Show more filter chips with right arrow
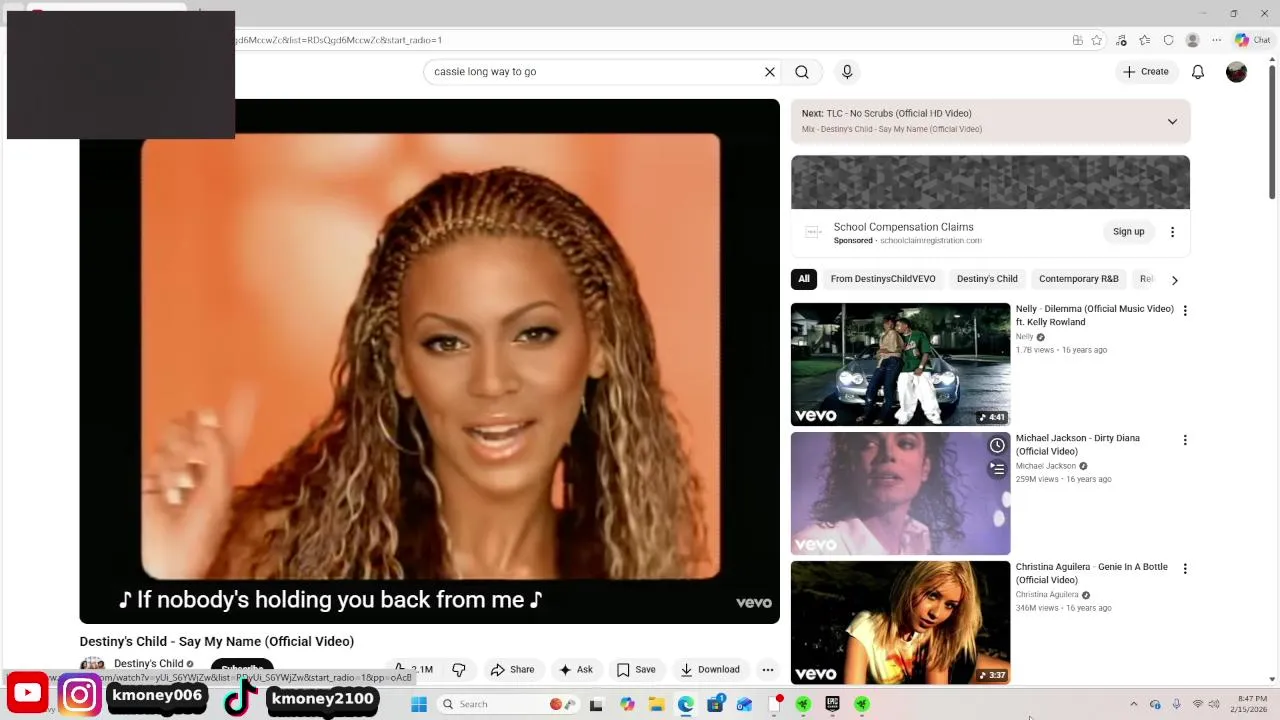Viewport: 1280px width, 720px height. 1175,280
